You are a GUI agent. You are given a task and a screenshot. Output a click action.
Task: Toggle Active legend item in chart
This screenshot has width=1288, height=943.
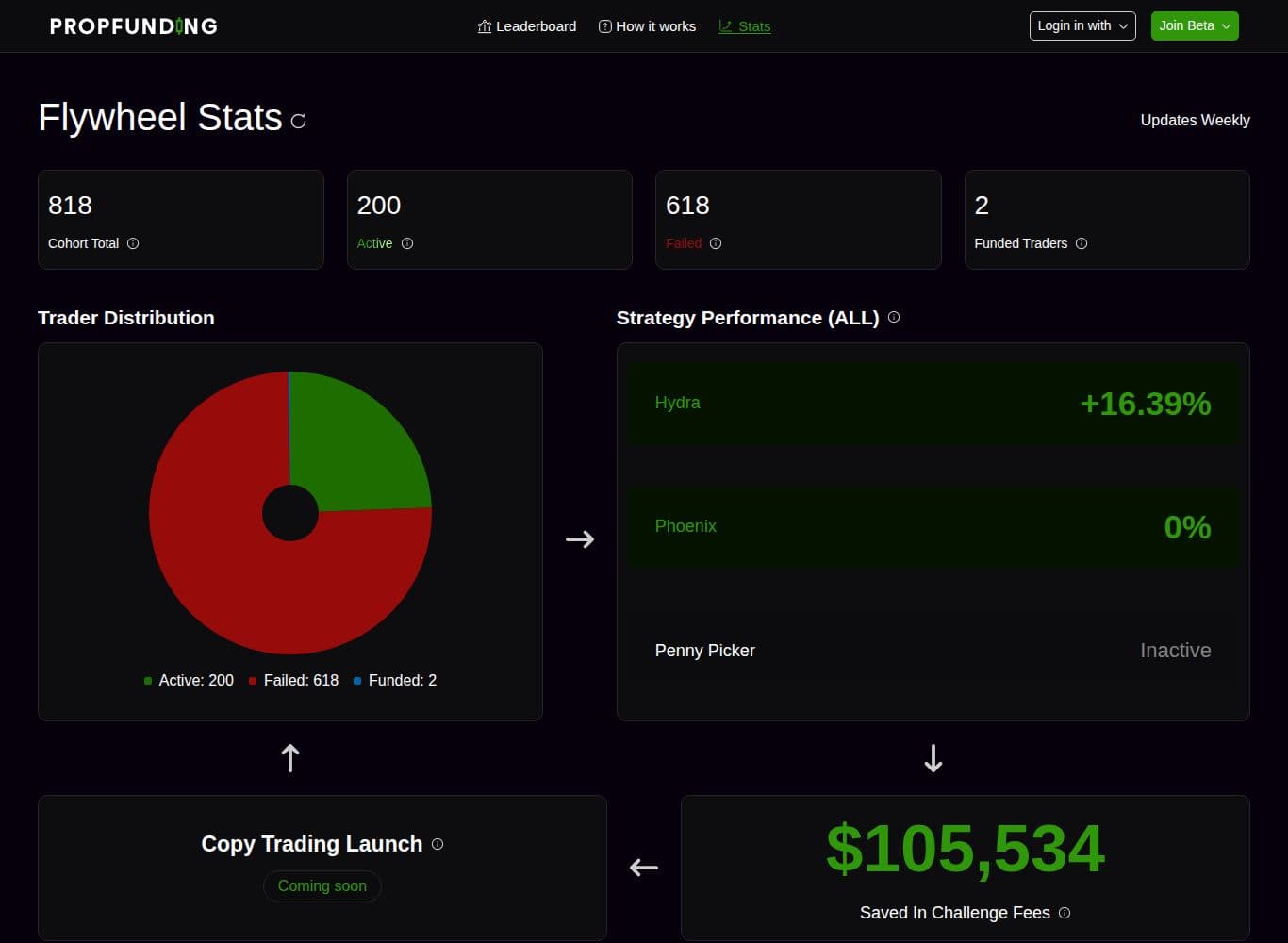(x=189, y=680)
